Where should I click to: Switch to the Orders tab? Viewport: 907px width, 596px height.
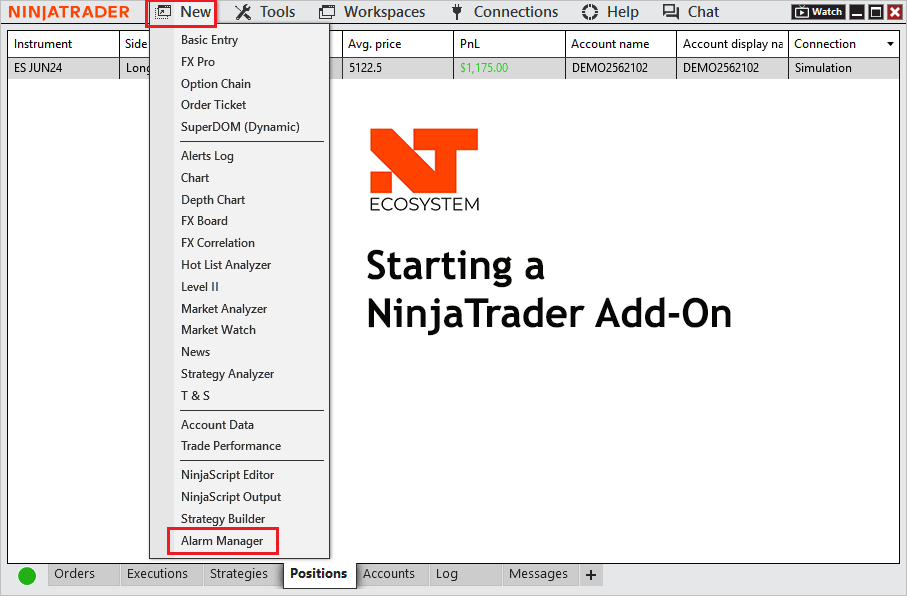tap(83, 574)
